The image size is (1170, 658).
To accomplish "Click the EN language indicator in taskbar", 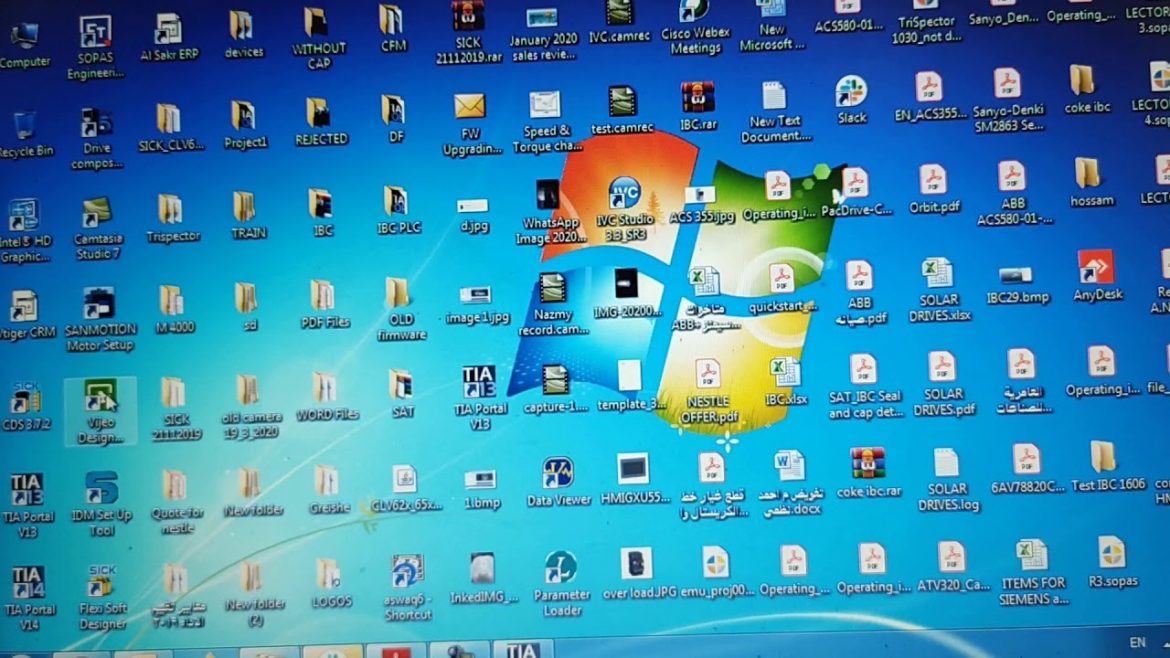I will click(x=1137, y=642).
